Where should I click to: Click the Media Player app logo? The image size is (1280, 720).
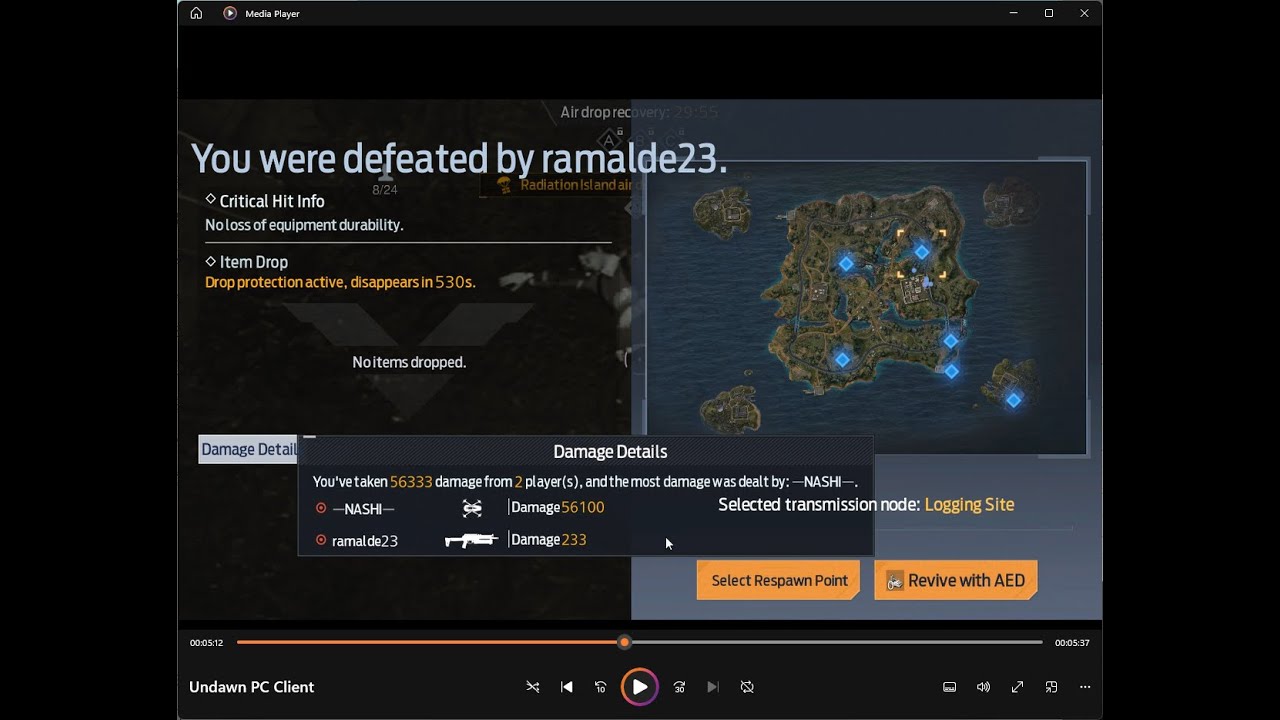[230, 13]
